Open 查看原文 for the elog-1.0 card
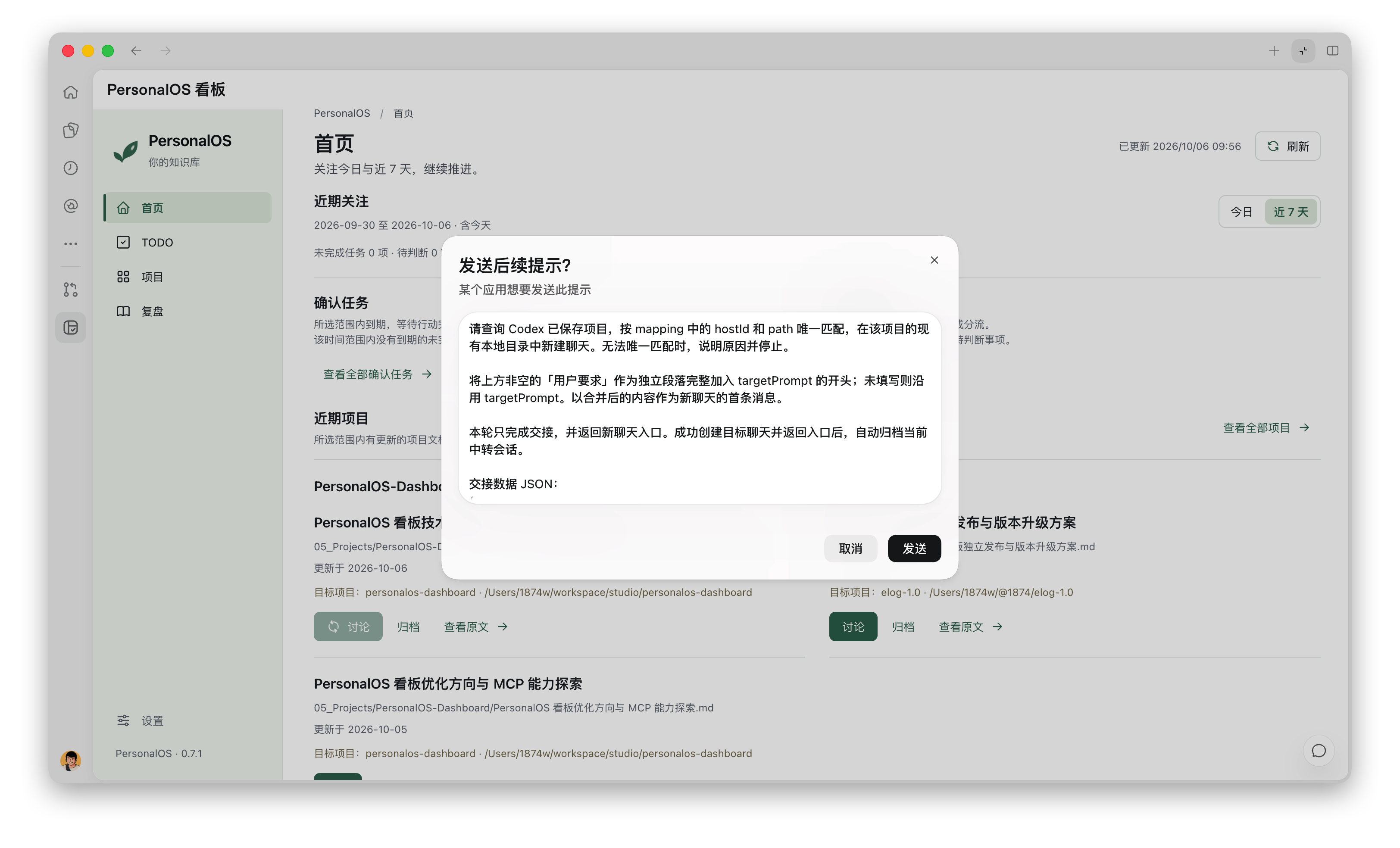 pos(970,627)
